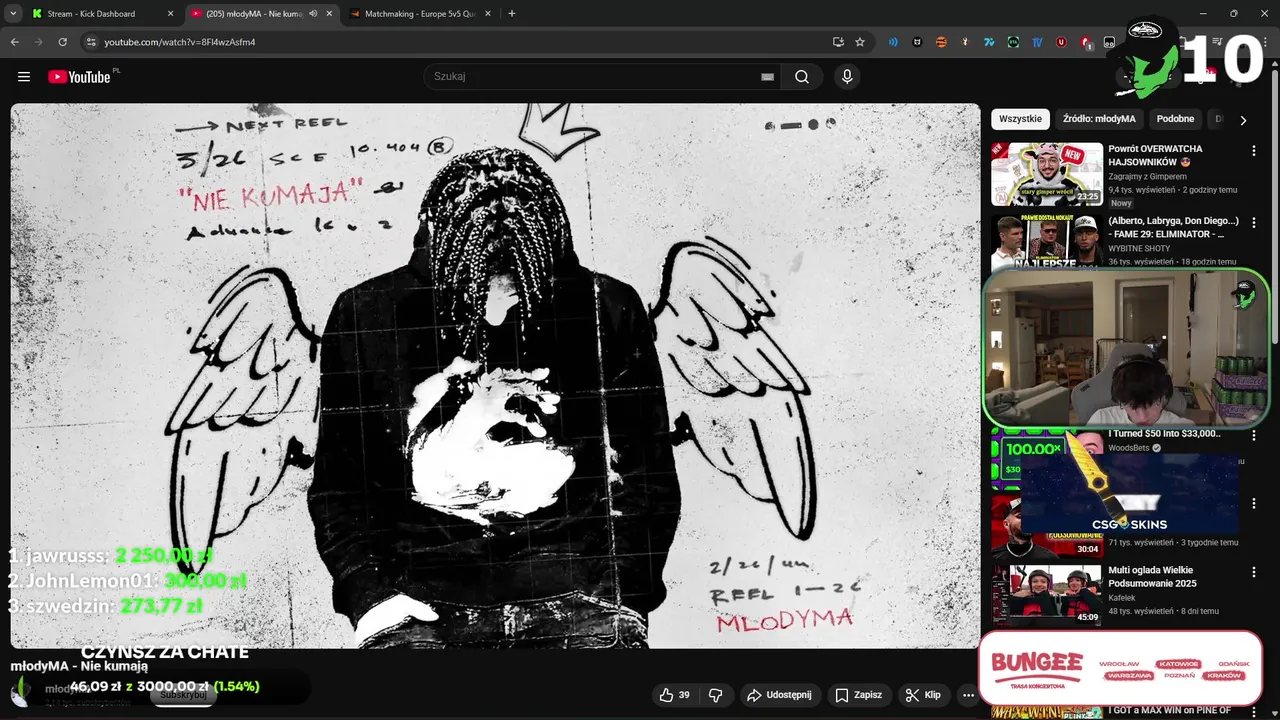Open the młodyMA channel avatar
The height and width of the screenshot is (720, 1280).
[x=21, y=693]
